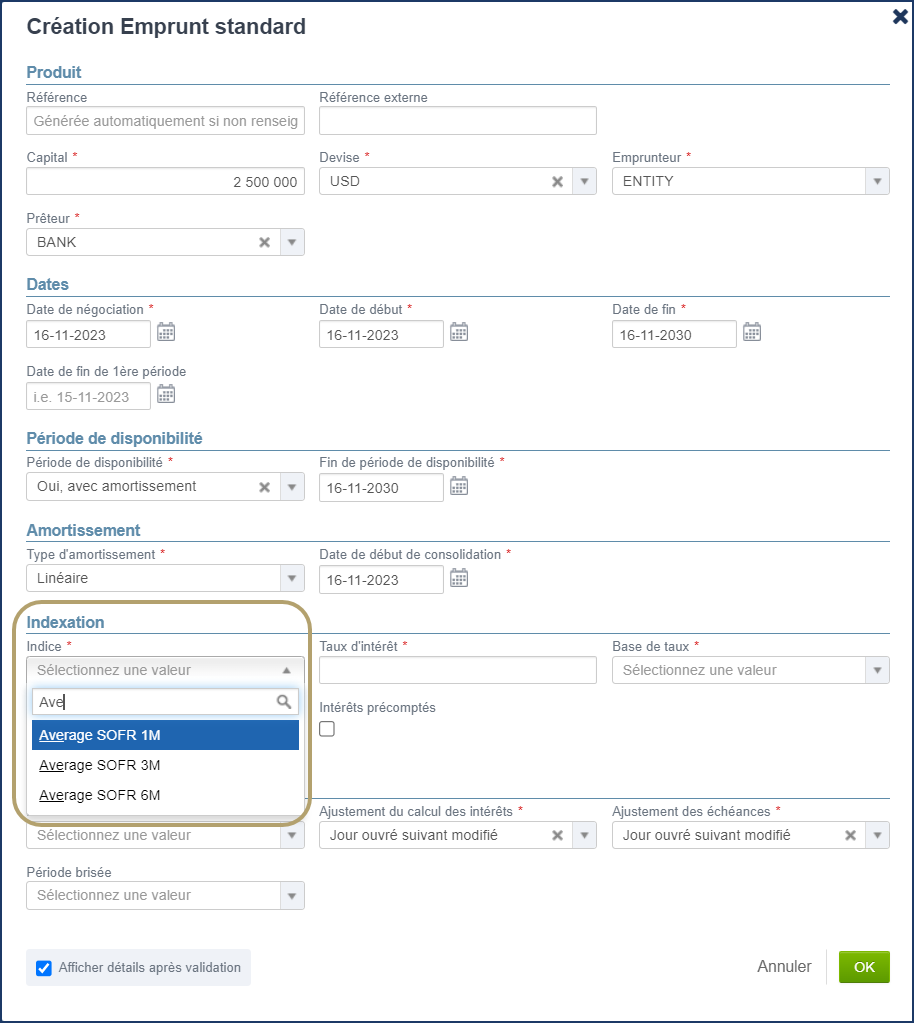Open the Période brisée dropdown
The image size is (914, 1023).
click(291, 894)
